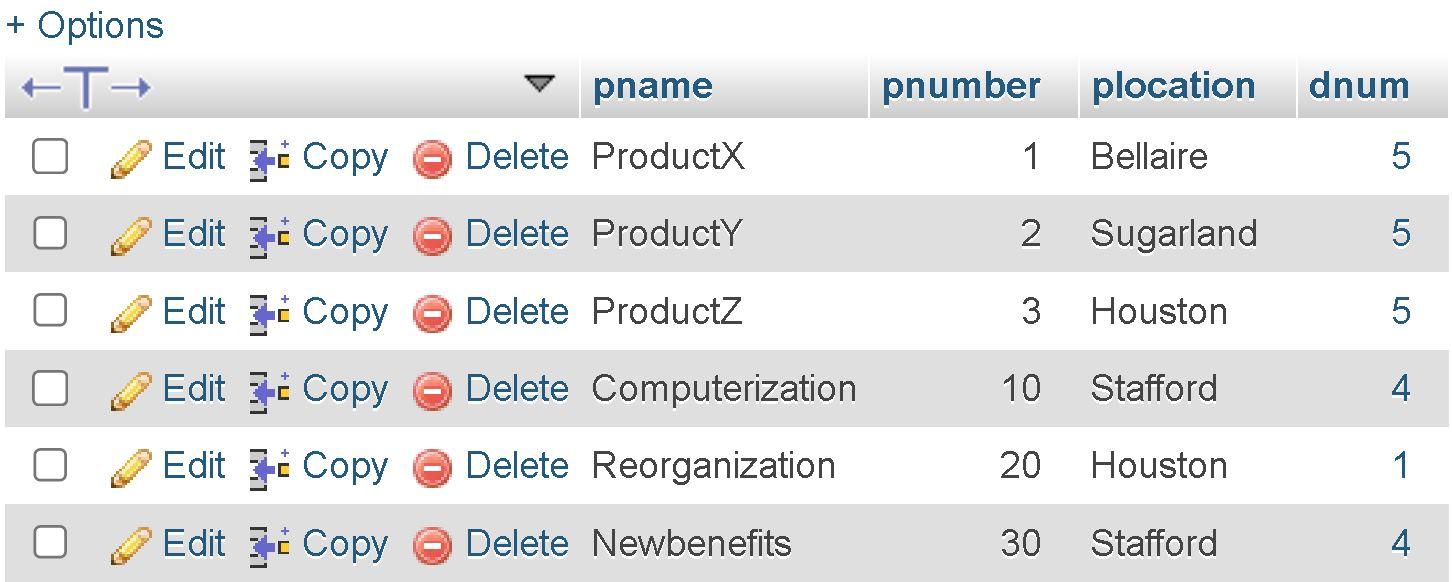
Task: Follow the dnum link 5 for ProductX
Action: click(x=1401, y=156)
